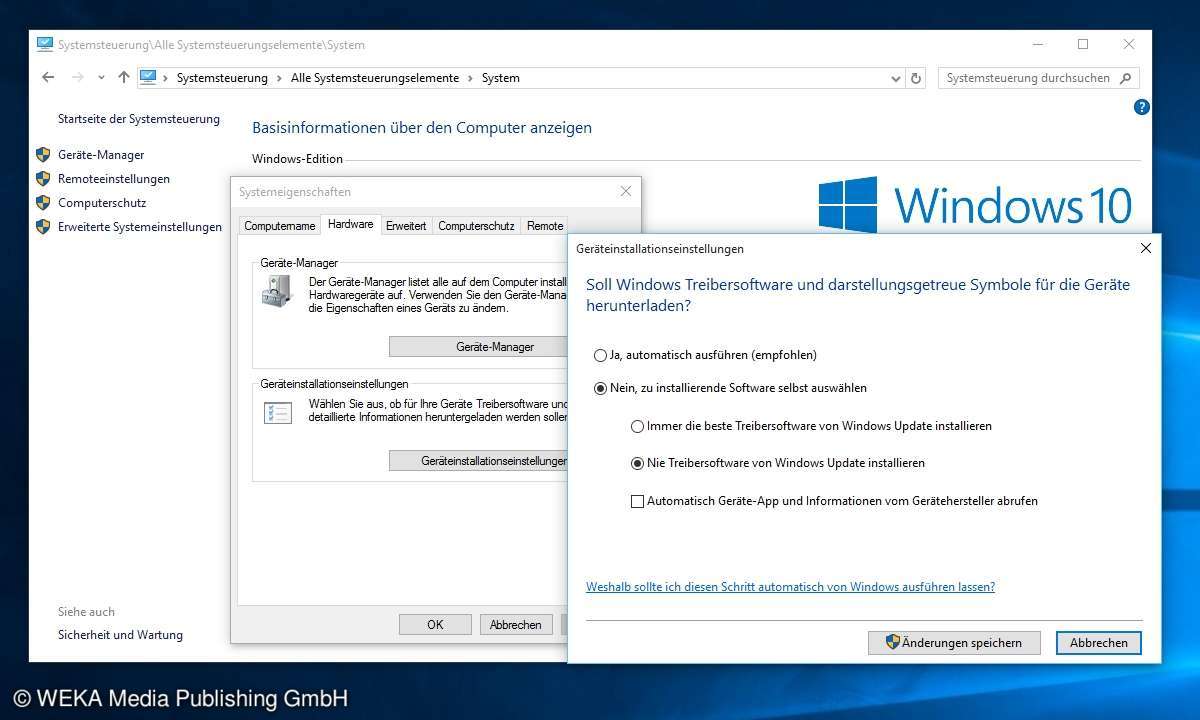Click the shield icon next to Geräte-Manager

(43, 155)
